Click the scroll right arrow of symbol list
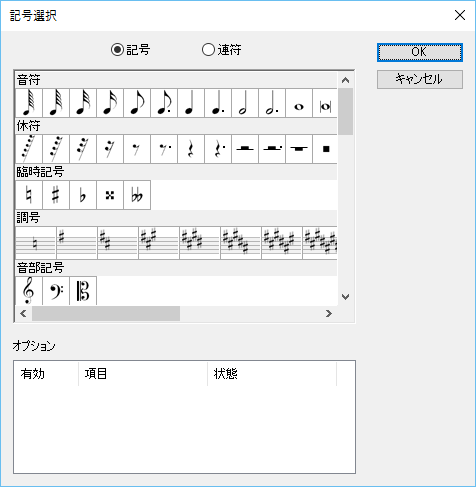 pyautogui.click(x=329, y=314)
